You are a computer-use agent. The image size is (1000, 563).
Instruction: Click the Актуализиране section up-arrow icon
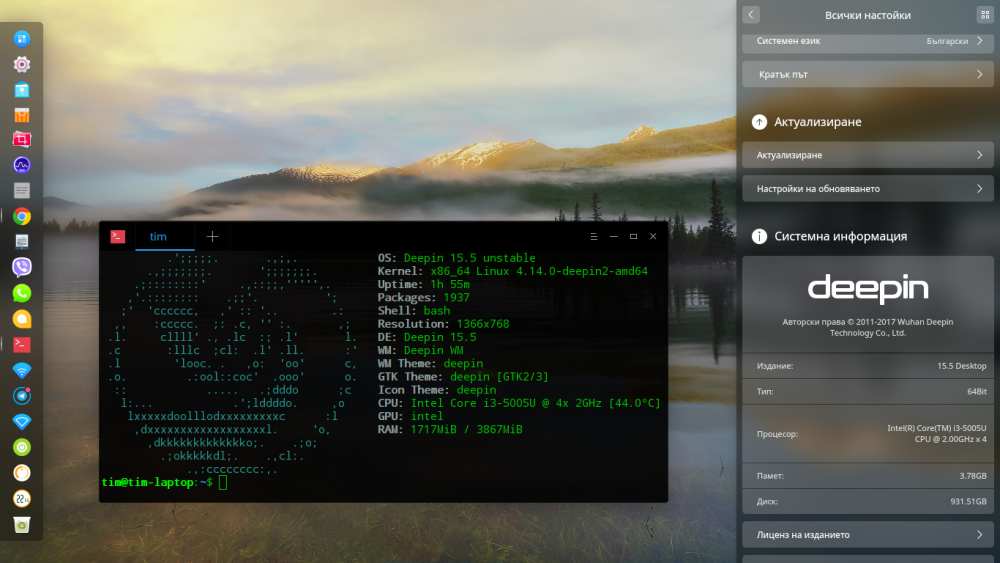759,122
